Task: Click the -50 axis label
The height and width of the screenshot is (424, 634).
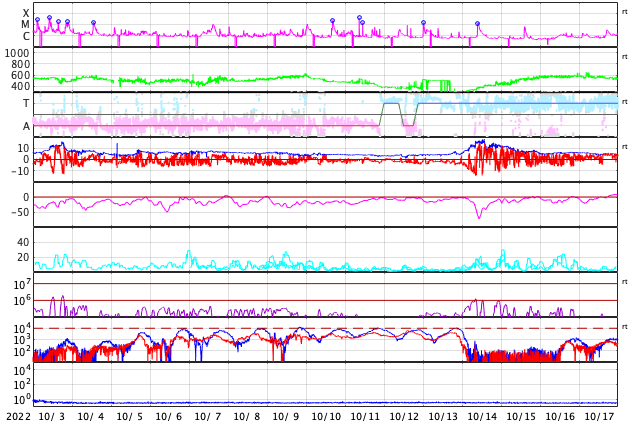Action: [21, 212]
